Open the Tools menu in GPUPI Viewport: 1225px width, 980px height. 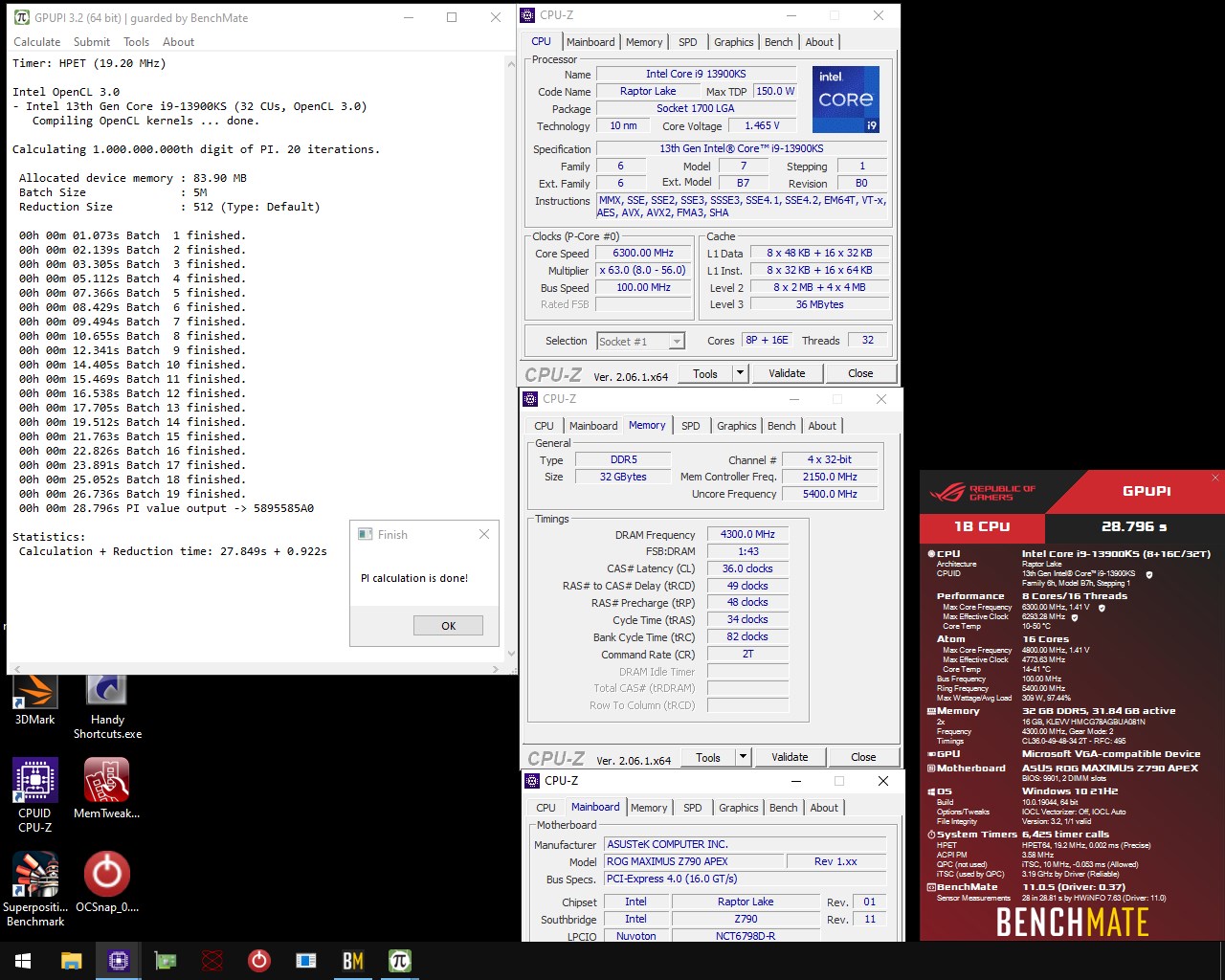pyautogui.click(x=137, y=42)
